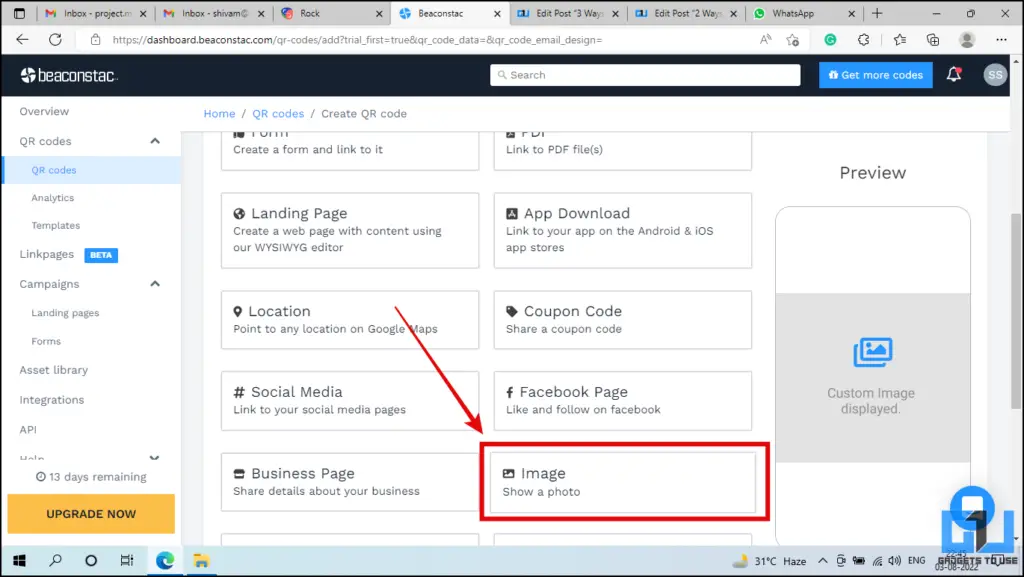1024x577 pixels.
Task: Click the UPGRADE NOW button
Action: pyautogui.click(x=91, y=514)
